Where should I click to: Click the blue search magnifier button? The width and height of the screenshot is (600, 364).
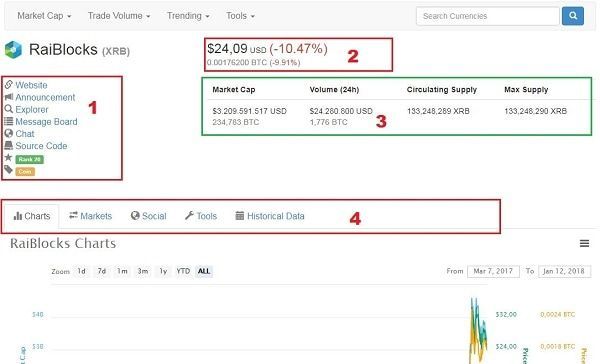(x=572, y=16)
